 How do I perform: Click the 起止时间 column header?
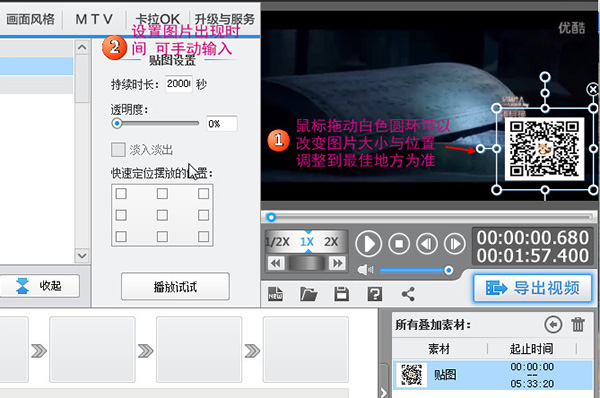pyautogui.click(x=532, y=349)
